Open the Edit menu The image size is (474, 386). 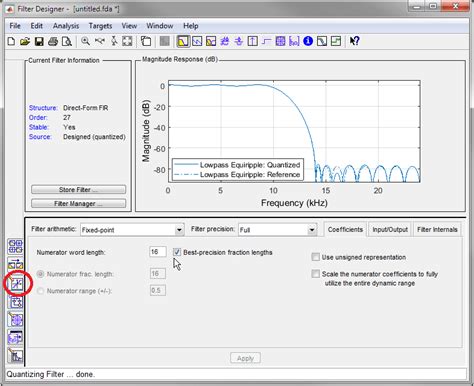[37, 26]
